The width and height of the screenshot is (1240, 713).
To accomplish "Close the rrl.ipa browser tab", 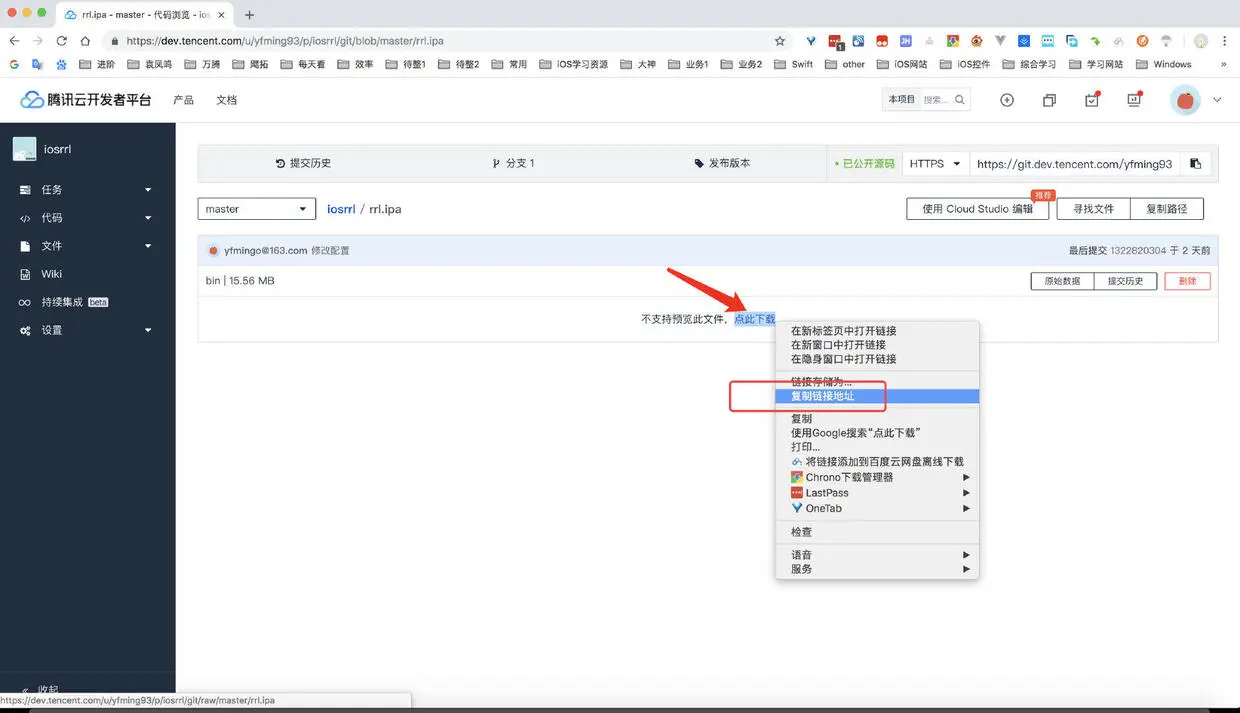I will [222, 15].
